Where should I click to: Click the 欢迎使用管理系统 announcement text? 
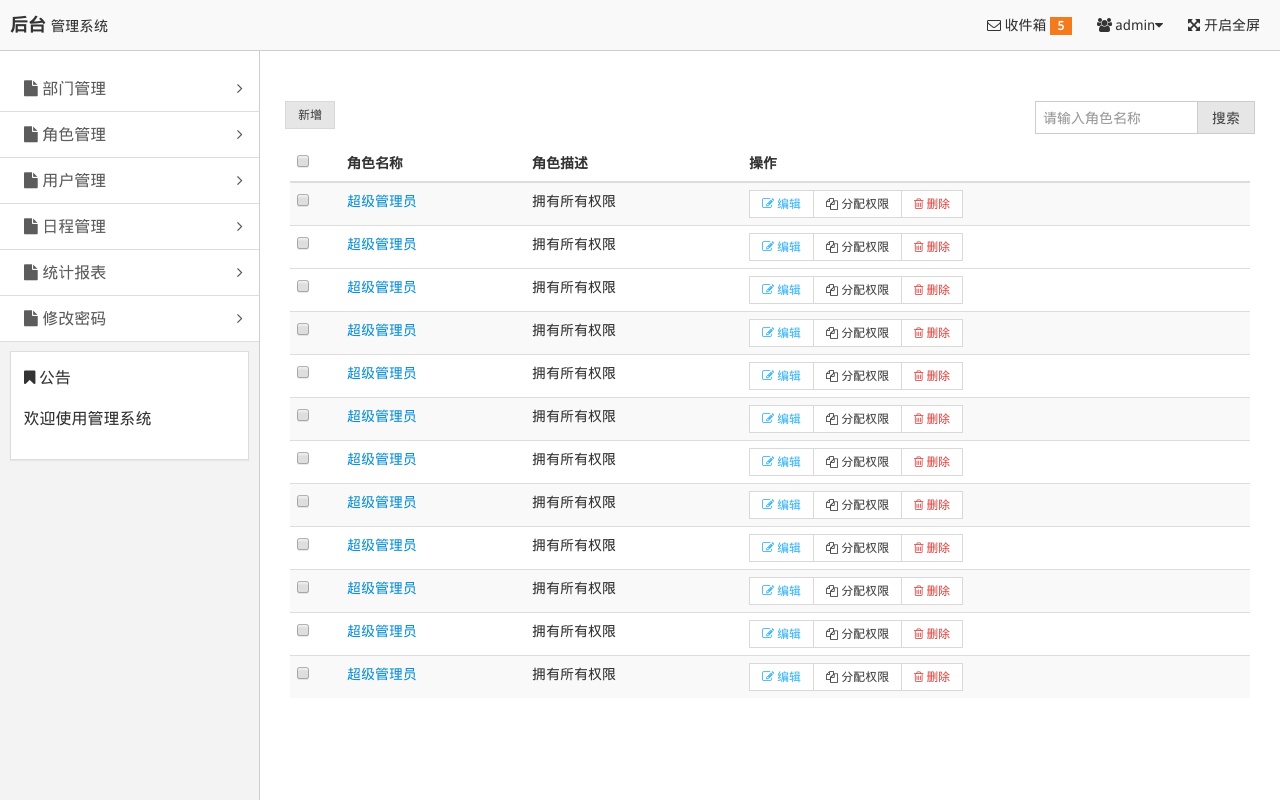[88, 418]
